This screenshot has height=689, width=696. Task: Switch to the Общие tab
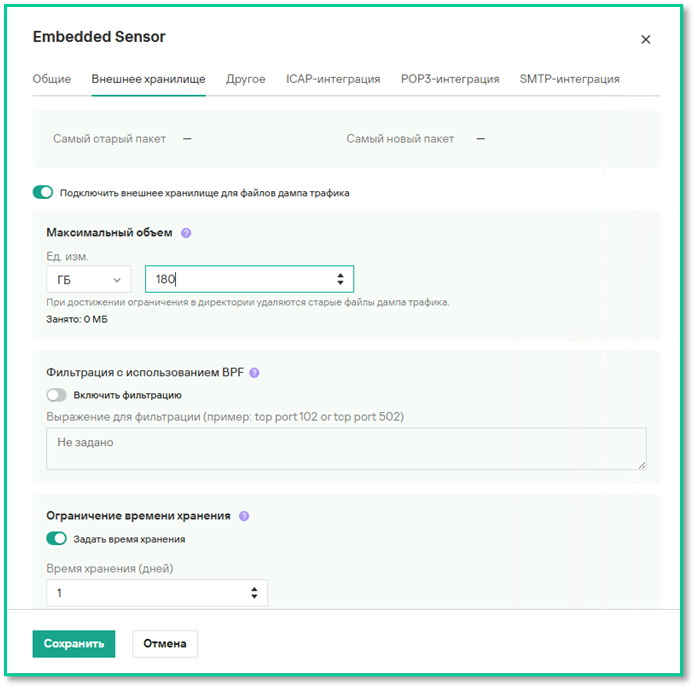pos(52,79)
